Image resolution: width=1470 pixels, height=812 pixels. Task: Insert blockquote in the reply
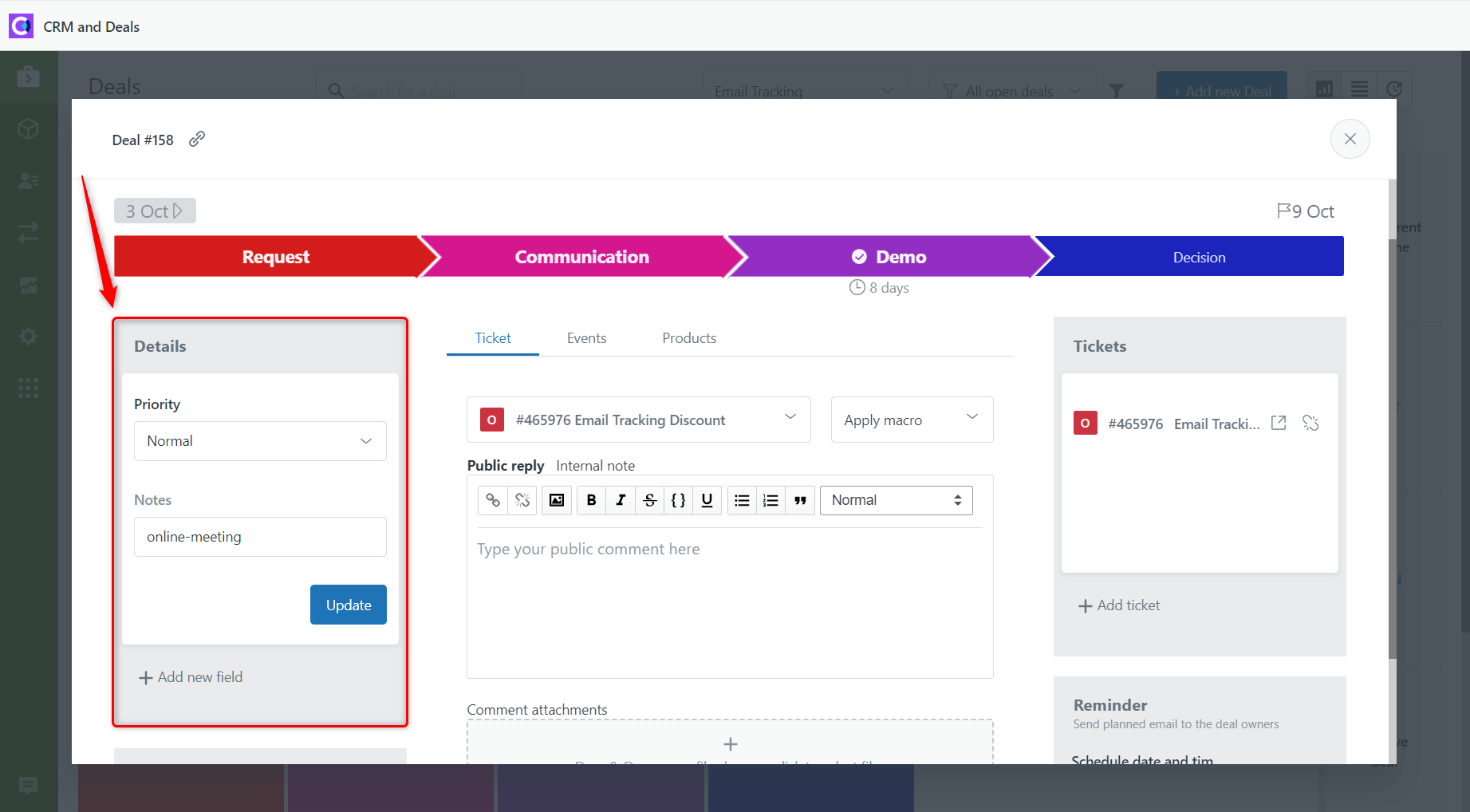click(x=800, y=500)
